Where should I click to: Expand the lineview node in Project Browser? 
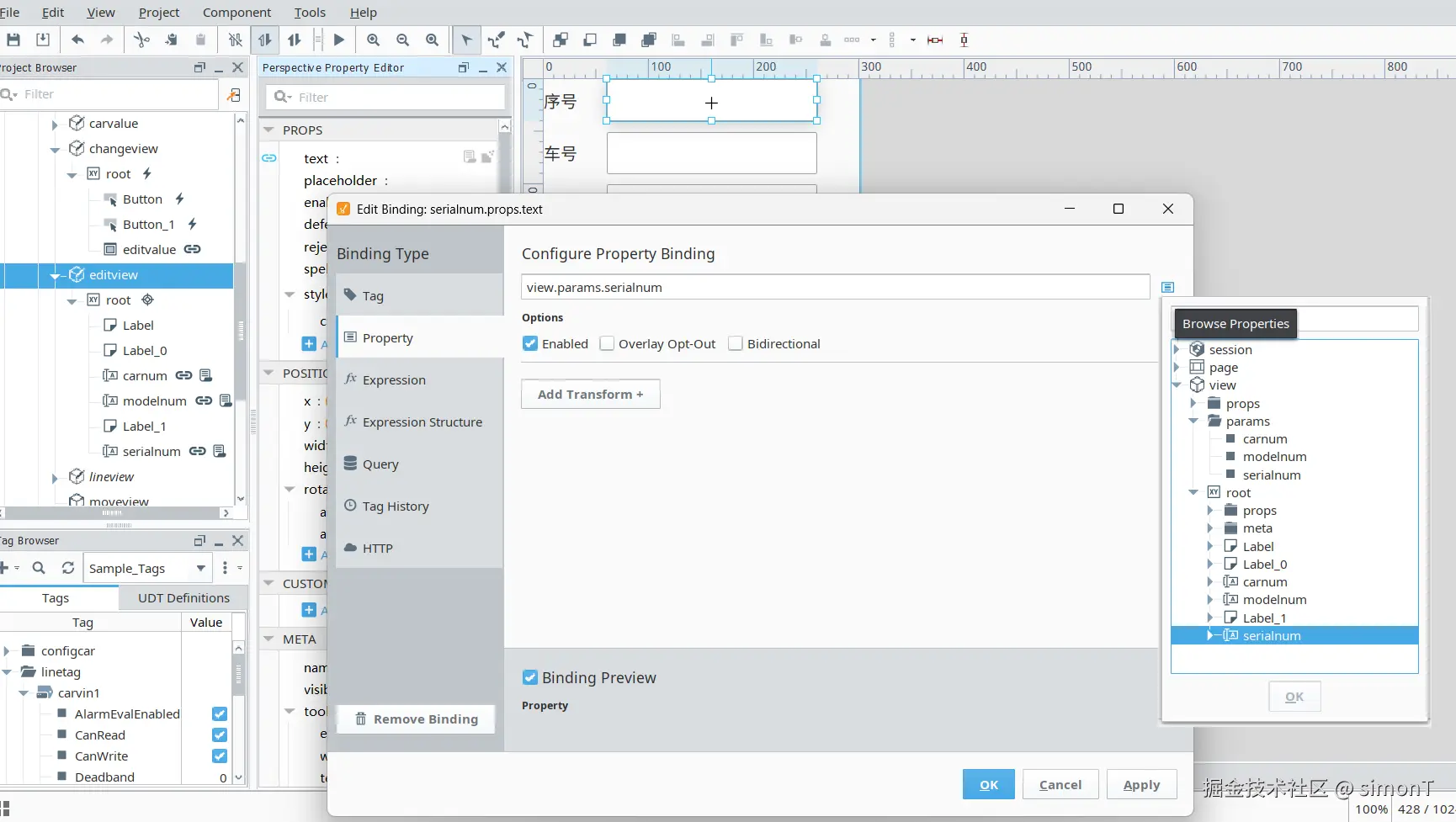[x=55, y=477]
